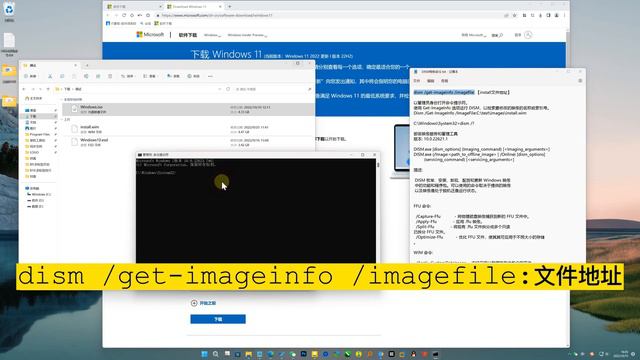Collapse the second date group above install.wim
This screenshot has width=640, height=360.
coord(62,120)
